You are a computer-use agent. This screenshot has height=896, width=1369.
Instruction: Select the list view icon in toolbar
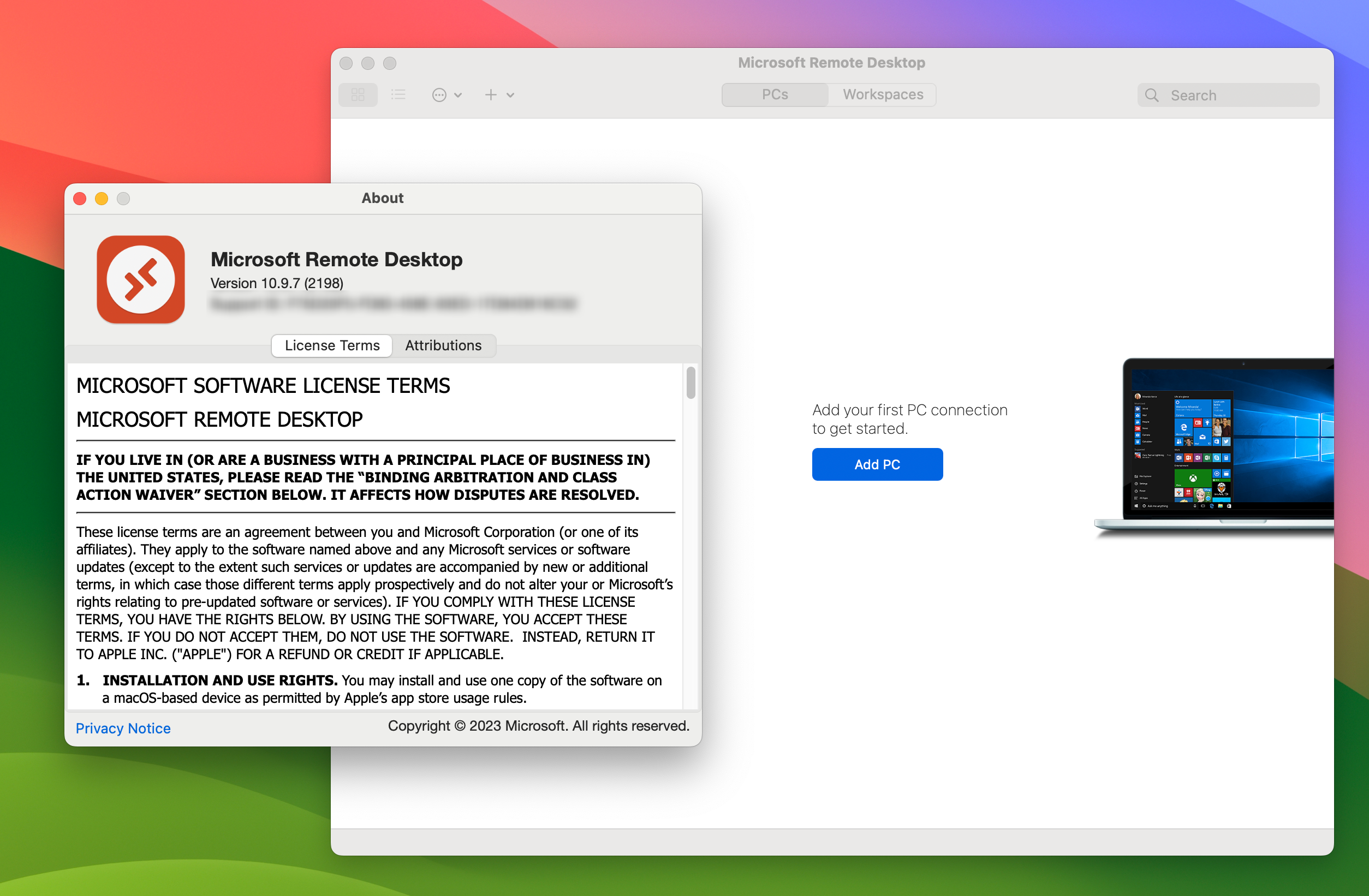pyautogui.click(x=398, y=94)
